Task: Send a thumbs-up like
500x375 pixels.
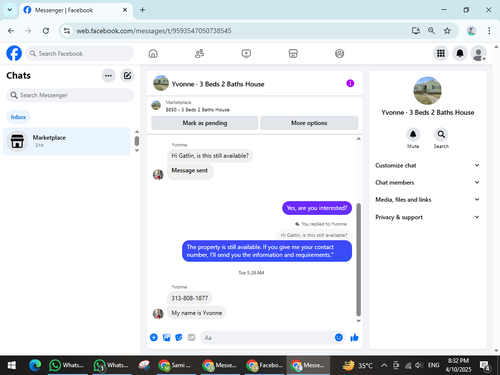Action: 354,337
